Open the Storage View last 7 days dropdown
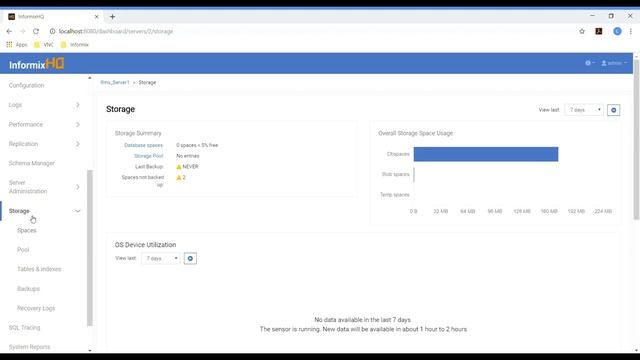 584,110
